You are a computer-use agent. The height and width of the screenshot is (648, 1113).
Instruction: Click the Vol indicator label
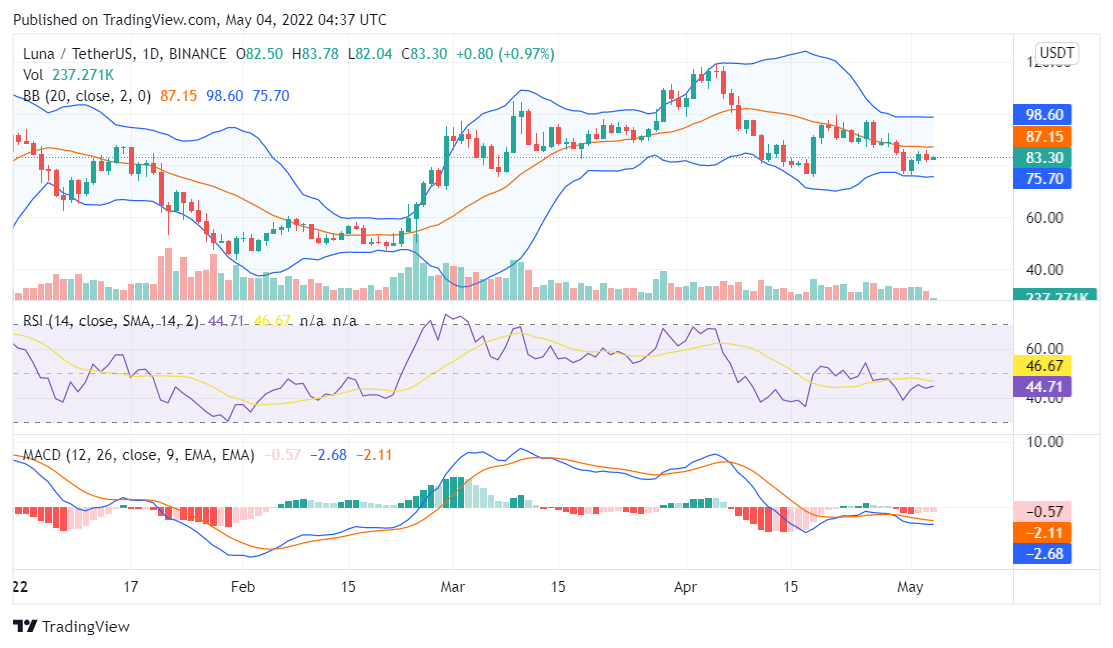tap(31, 74)
